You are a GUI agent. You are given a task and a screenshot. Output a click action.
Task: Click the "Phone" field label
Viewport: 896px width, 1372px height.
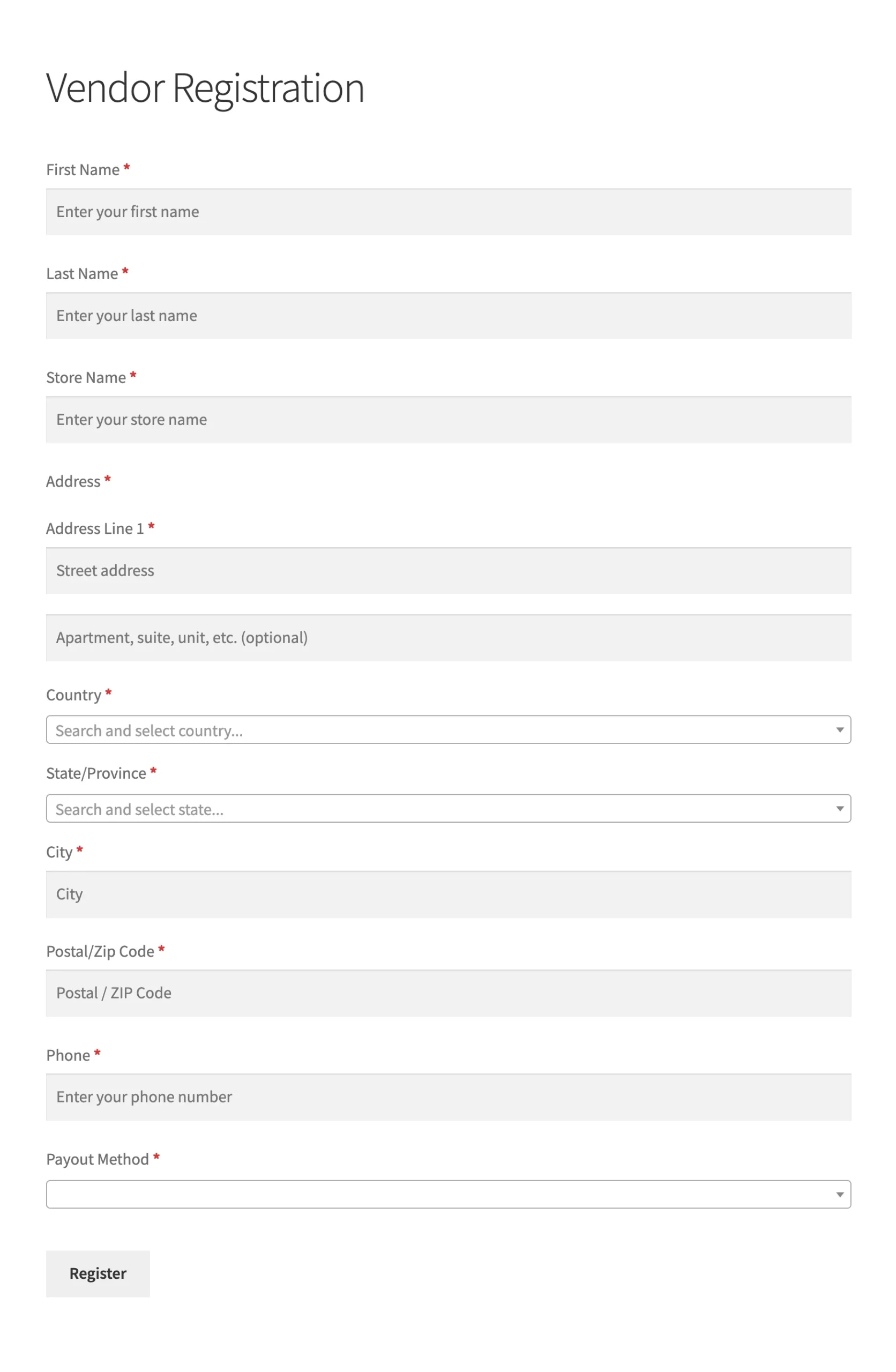(x=68, y=1055)
